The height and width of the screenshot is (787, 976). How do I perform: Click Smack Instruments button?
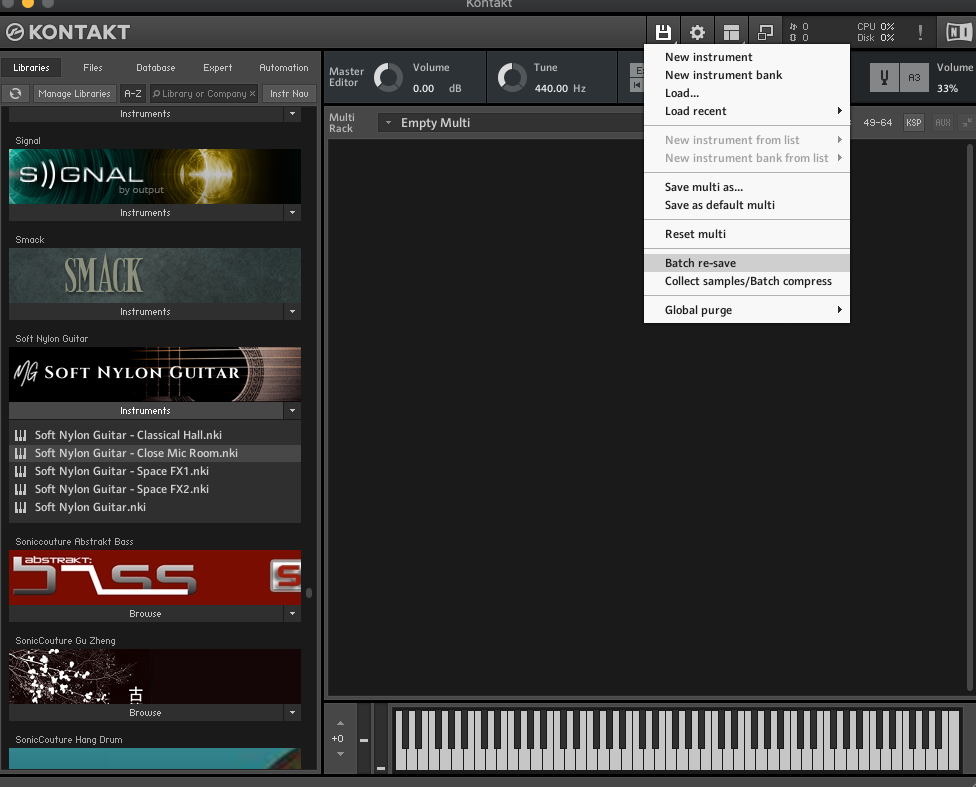(x=146, y=312)
